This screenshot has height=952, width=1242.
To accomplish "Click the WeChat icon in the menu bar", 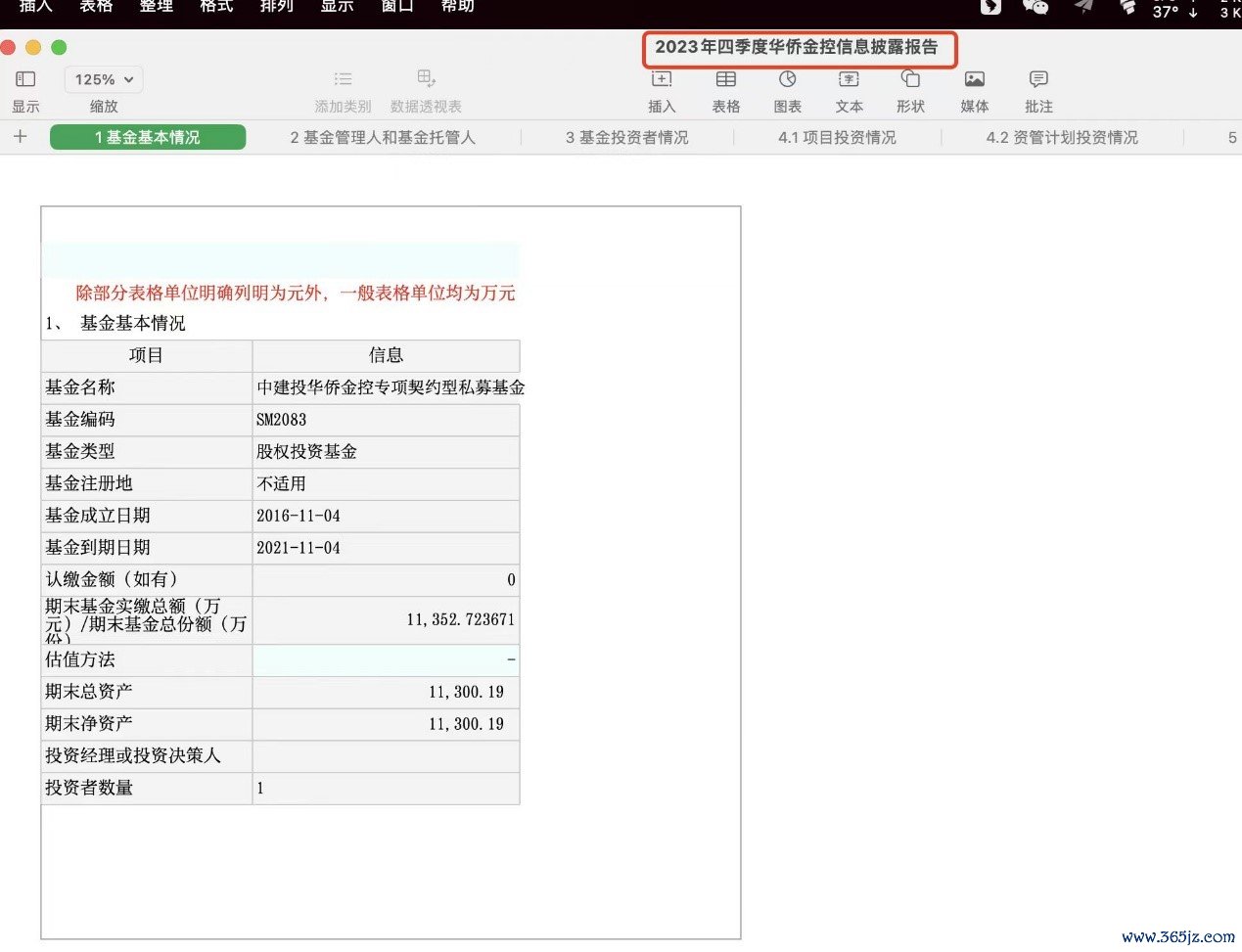I will [1035, 8].
